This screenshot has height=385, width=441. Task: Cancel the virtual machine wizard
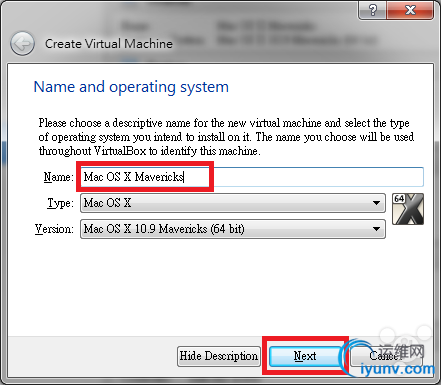pyautogui.click(x=386, y=356)
